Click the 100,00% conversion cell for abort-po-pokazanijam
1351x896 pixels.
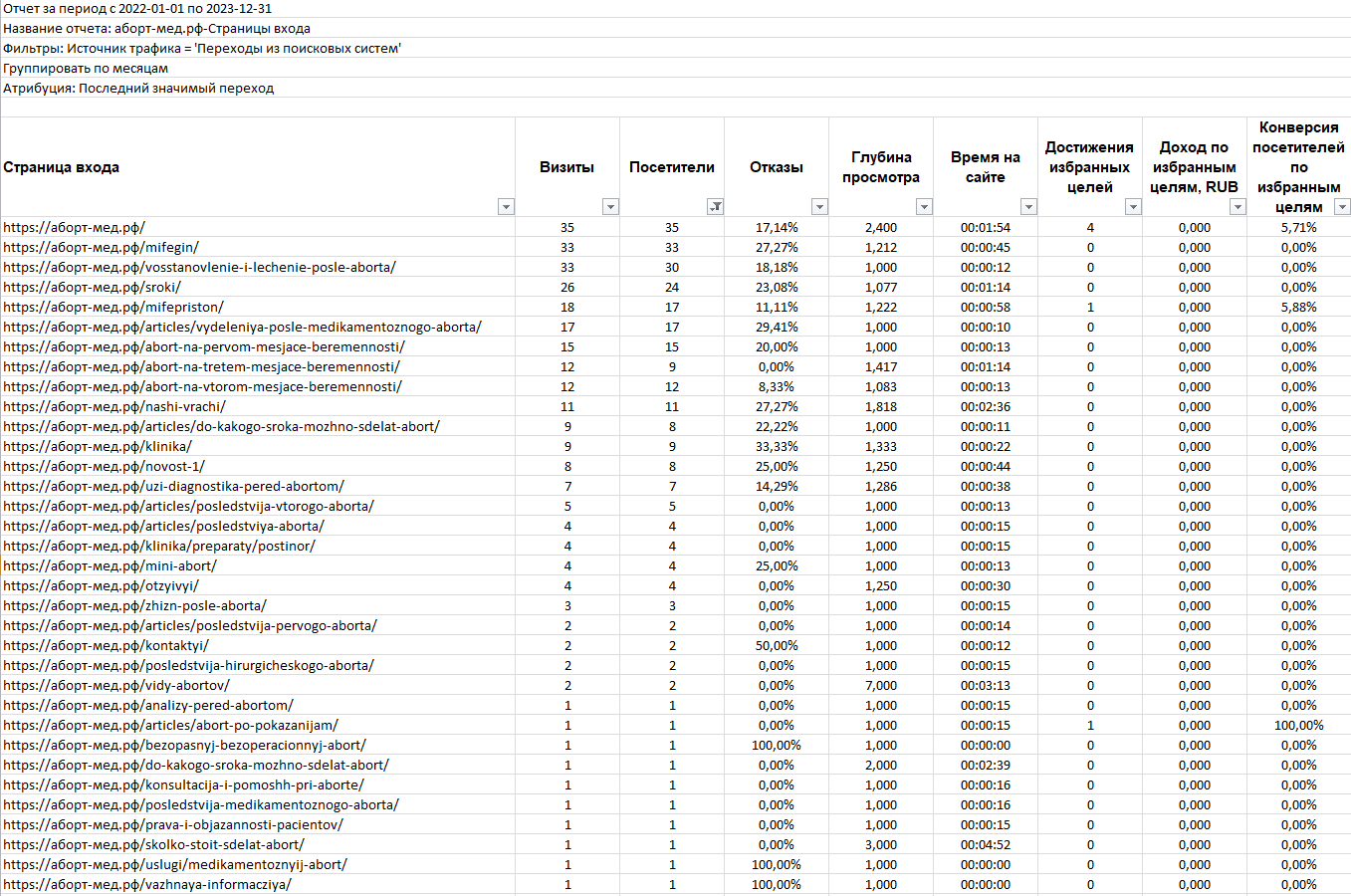pyautogui.click(x=1298, y=726)
